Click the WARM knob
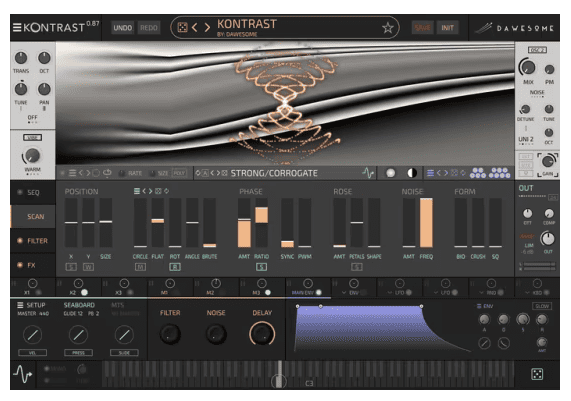 coord(32,156)
